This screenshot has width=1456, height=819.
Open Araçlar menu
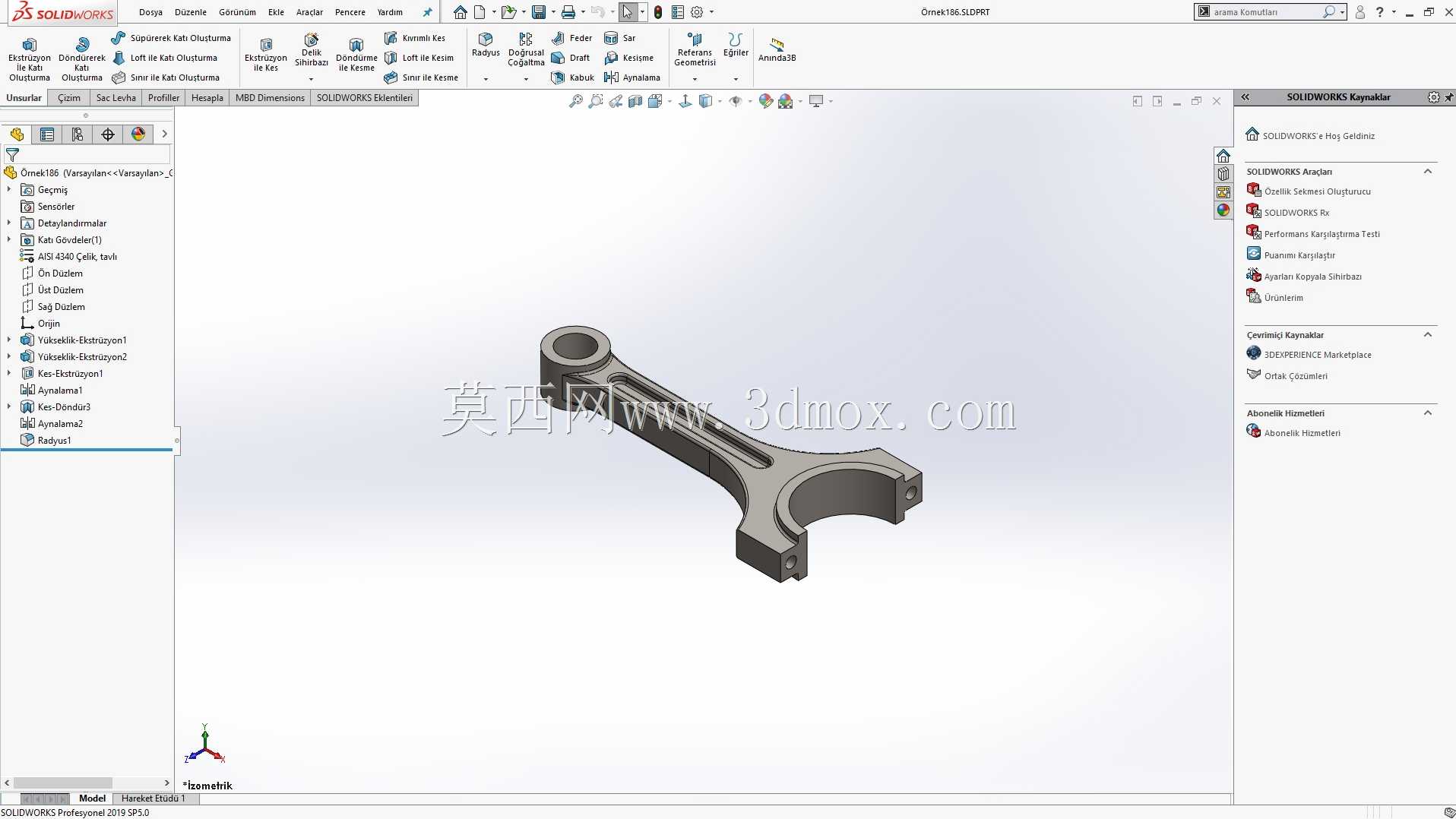(309, 12)
